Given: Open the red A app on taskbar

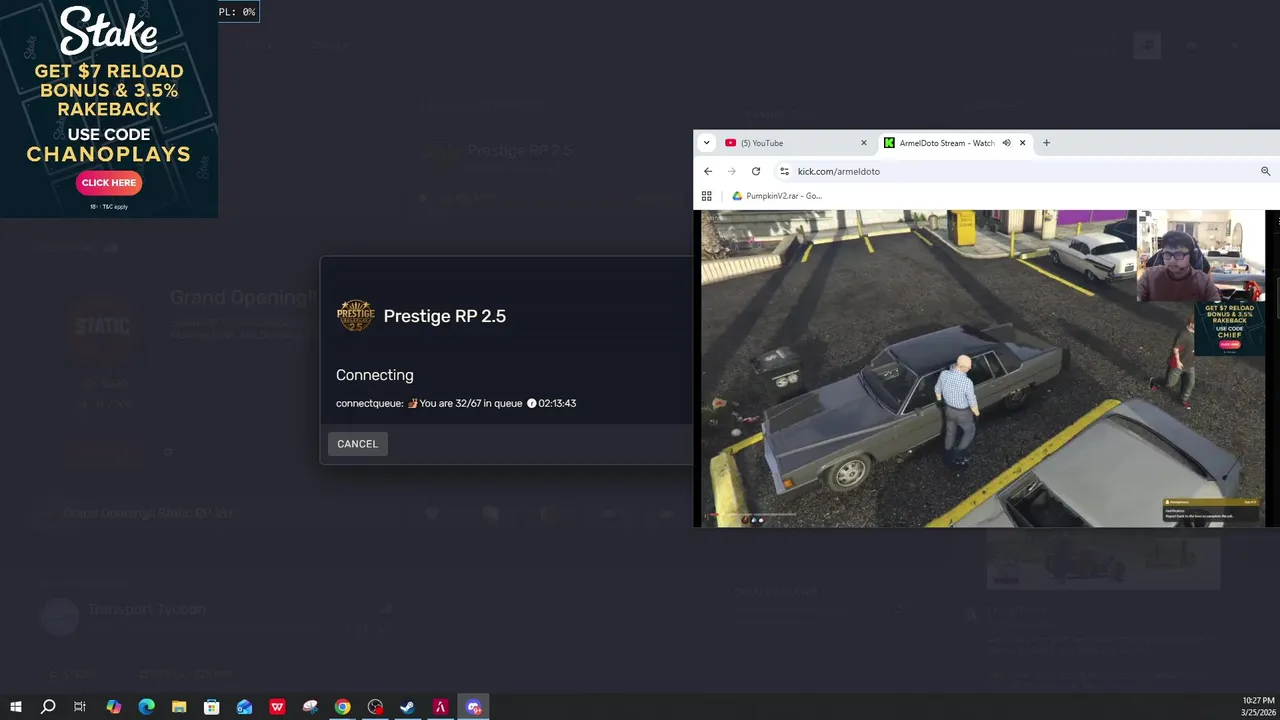Looking at the screenshot, I should coord(440,707).
